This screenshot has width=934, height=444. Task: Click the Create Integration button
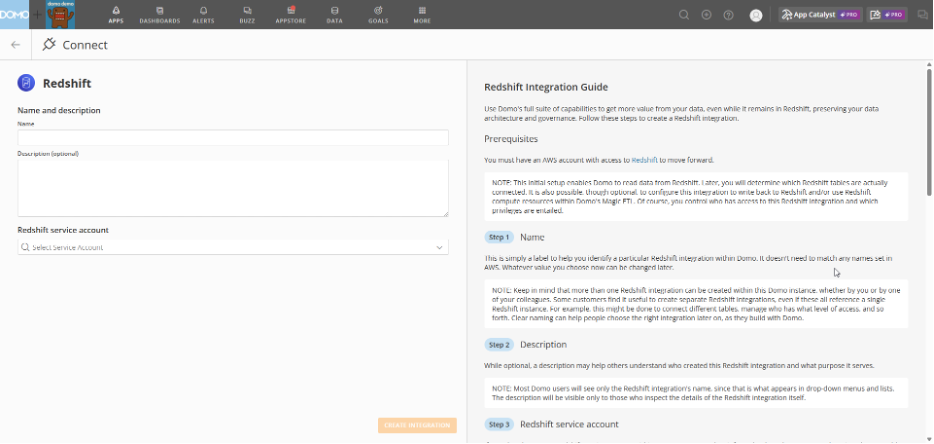coord(417,425)
